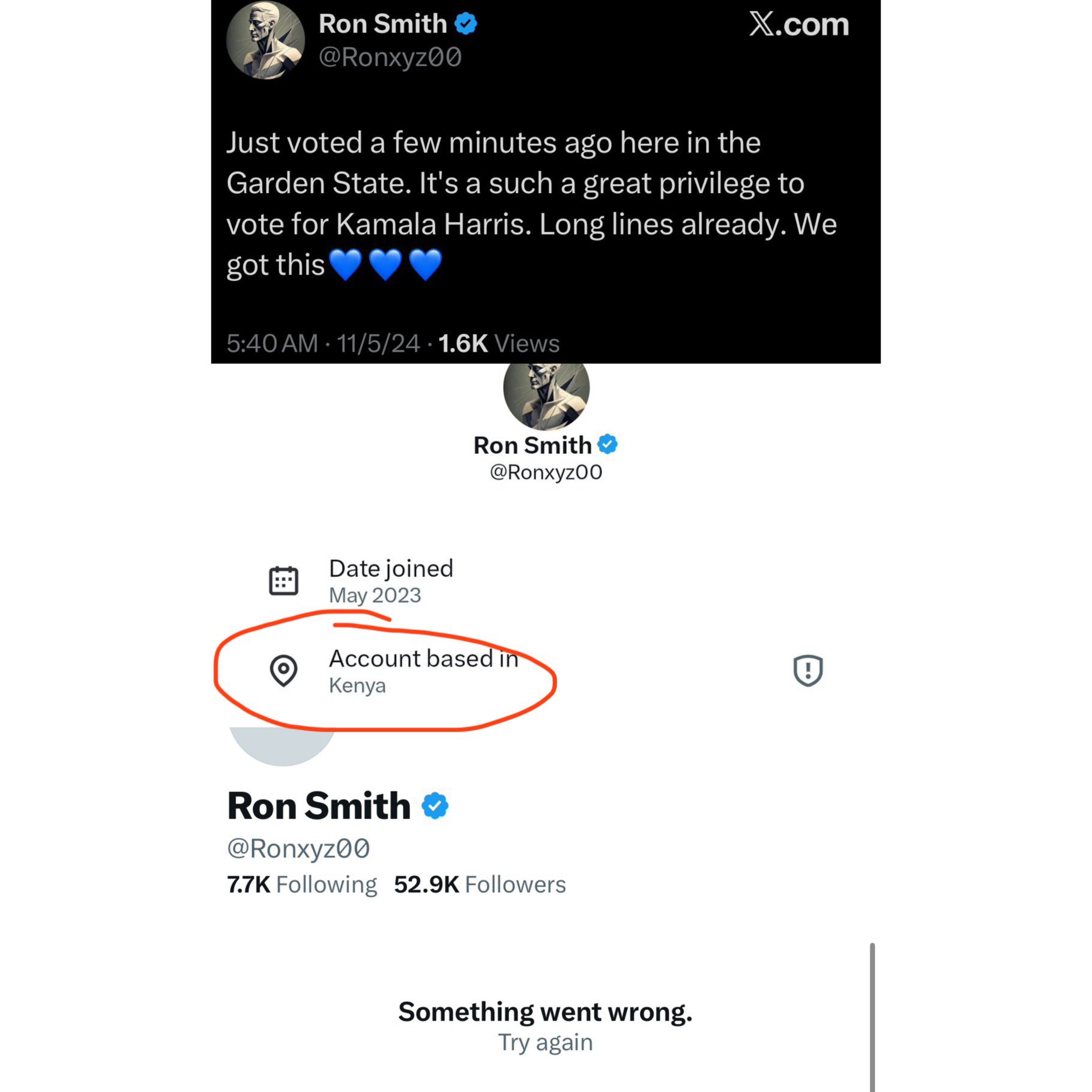
Task: Click the 1.6K Views count
Action: click(498, 343)
